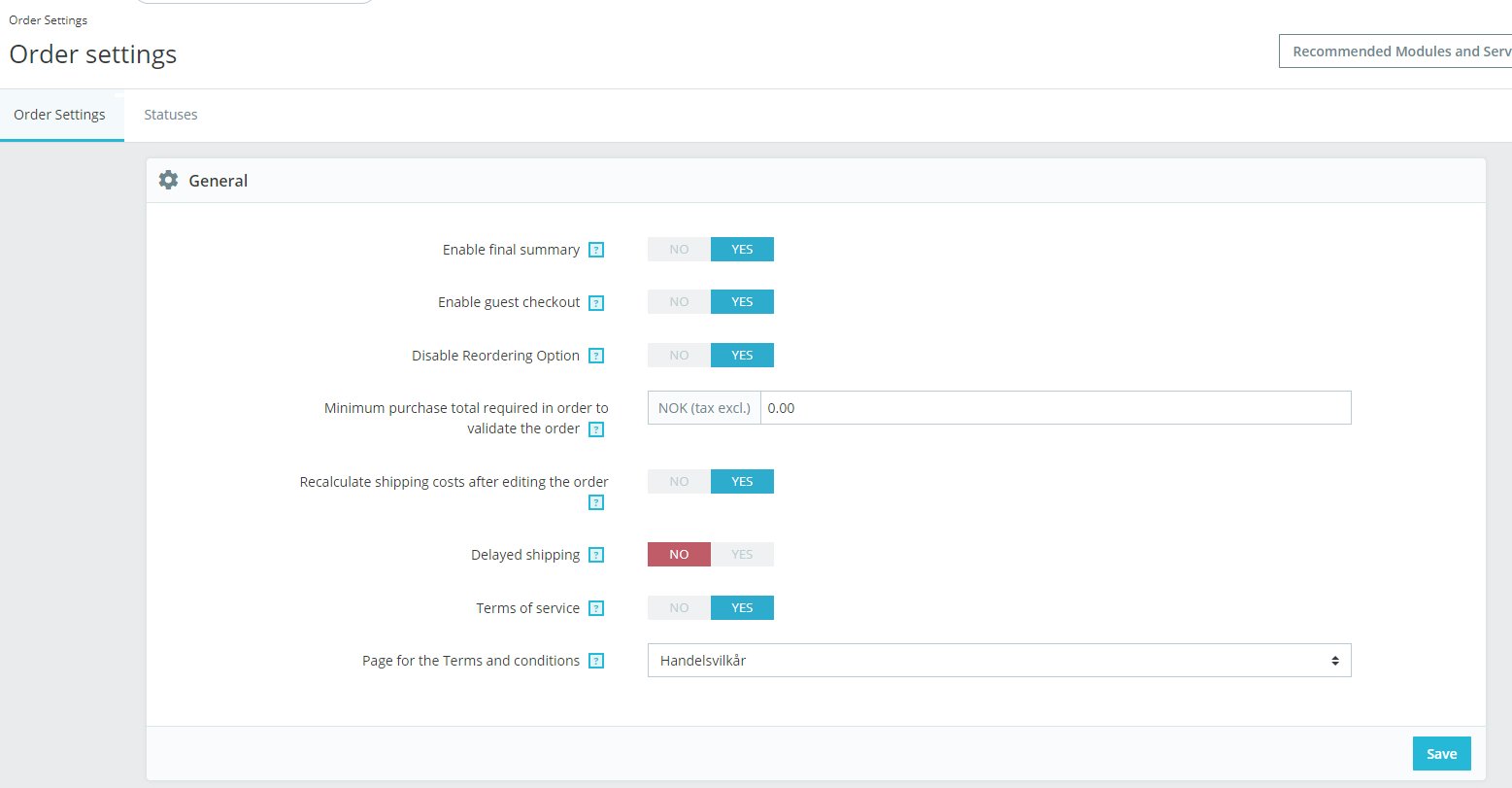Screen dimensions: 1512x788
Task: Click Recalculate shipping costs after editing label
Action: tap(454, 482)
